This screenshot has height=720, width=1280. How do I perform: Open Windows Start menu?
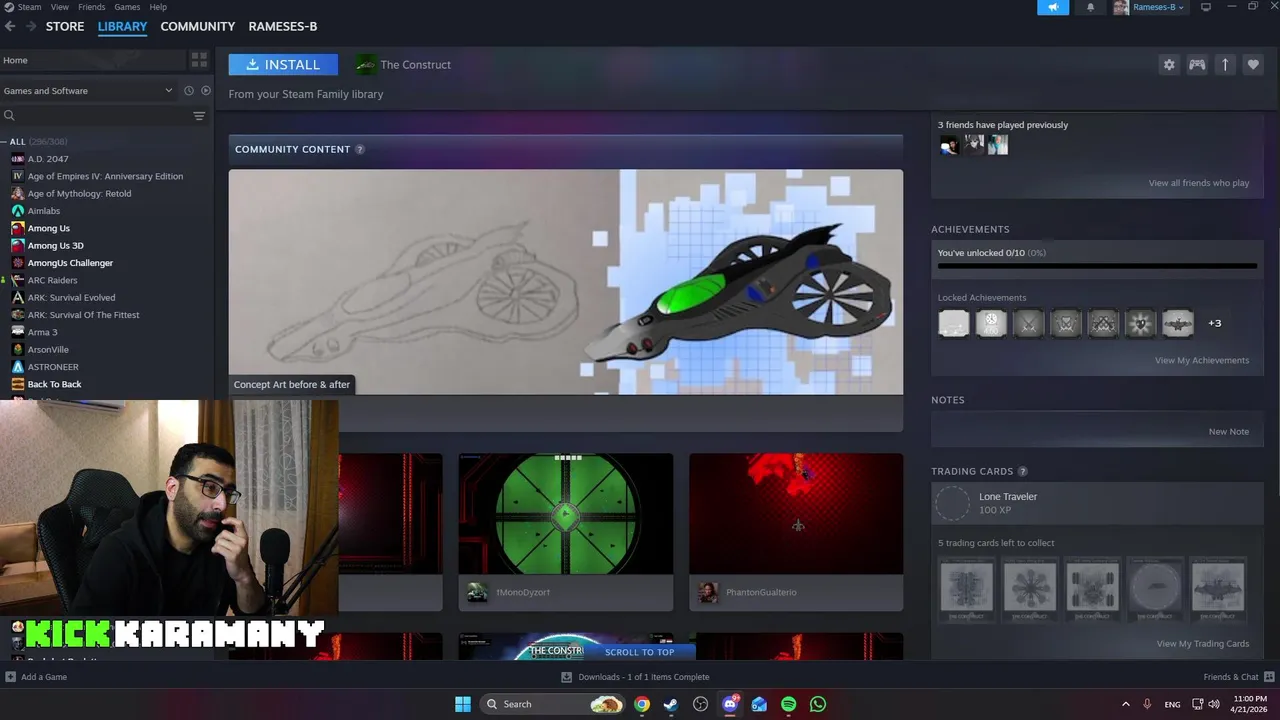pyautogui.click(x=463, y=704)
